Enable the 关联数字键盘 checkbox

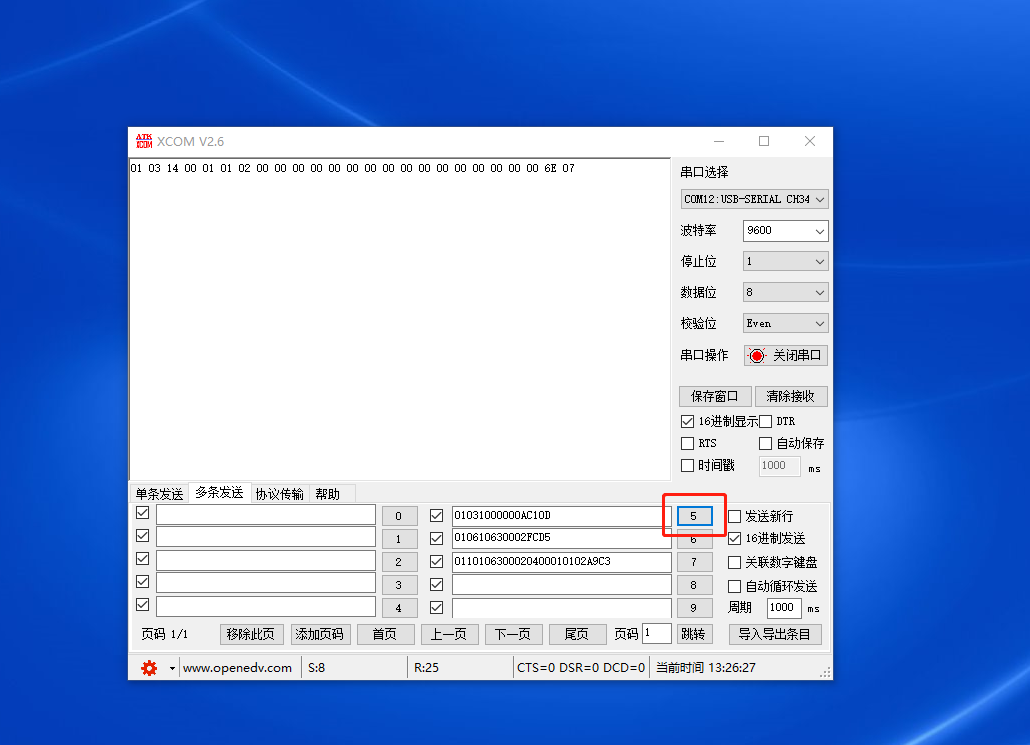point(734,562)
